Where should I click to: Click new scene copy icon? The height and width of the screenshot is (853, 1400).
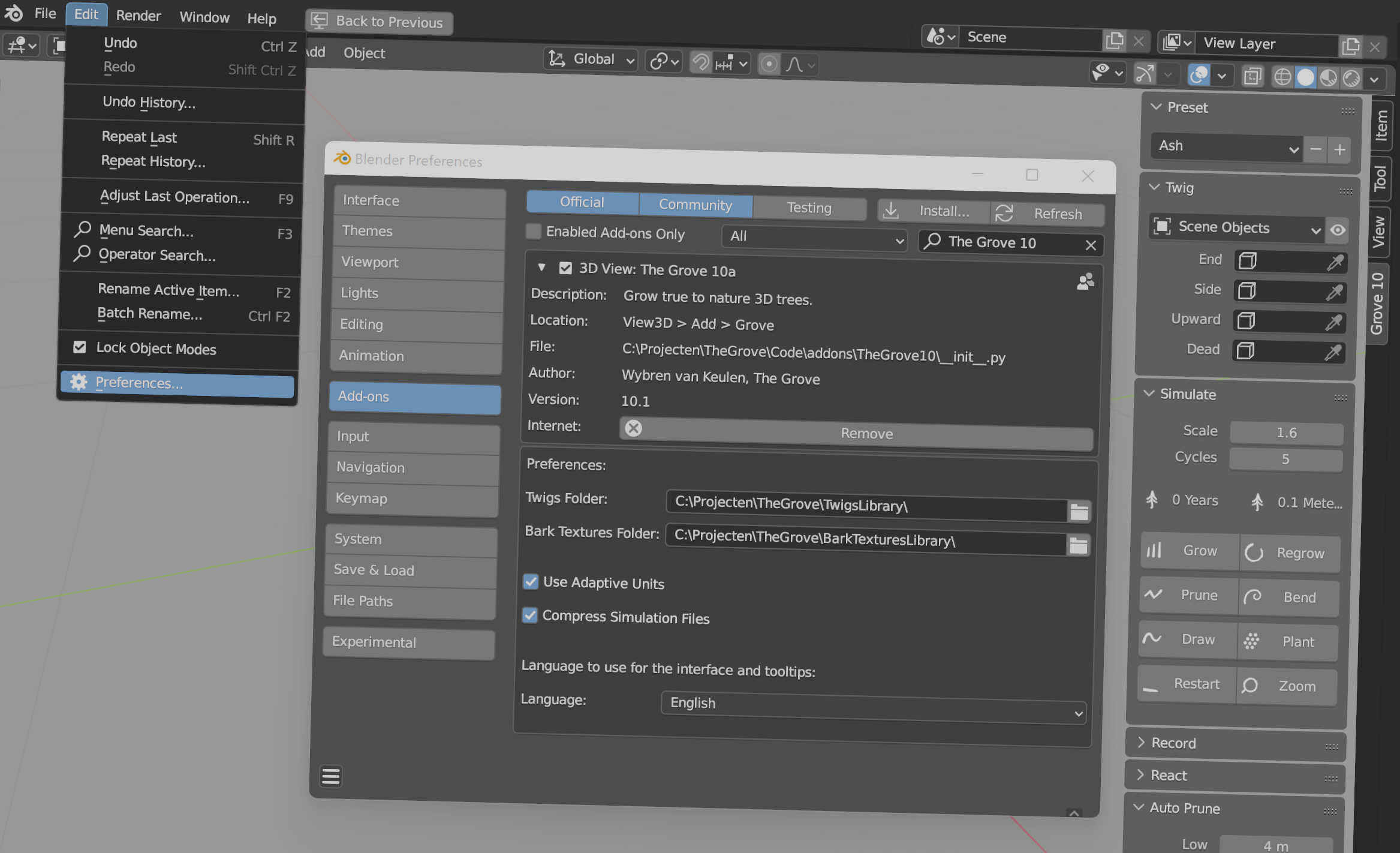point(1115,40)
